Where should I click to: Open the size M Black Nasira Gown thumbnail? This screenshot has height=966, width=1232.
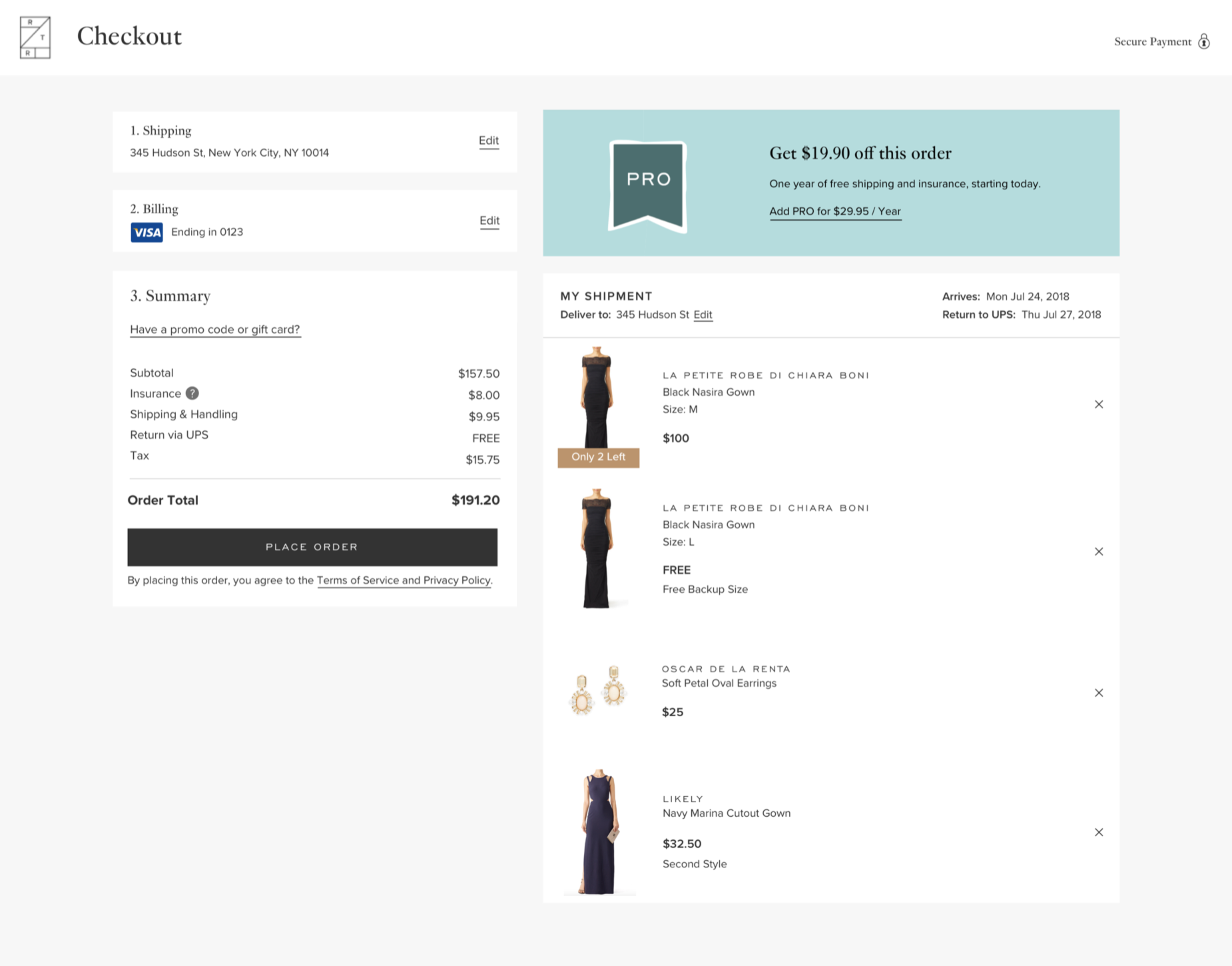click(597, 397)
